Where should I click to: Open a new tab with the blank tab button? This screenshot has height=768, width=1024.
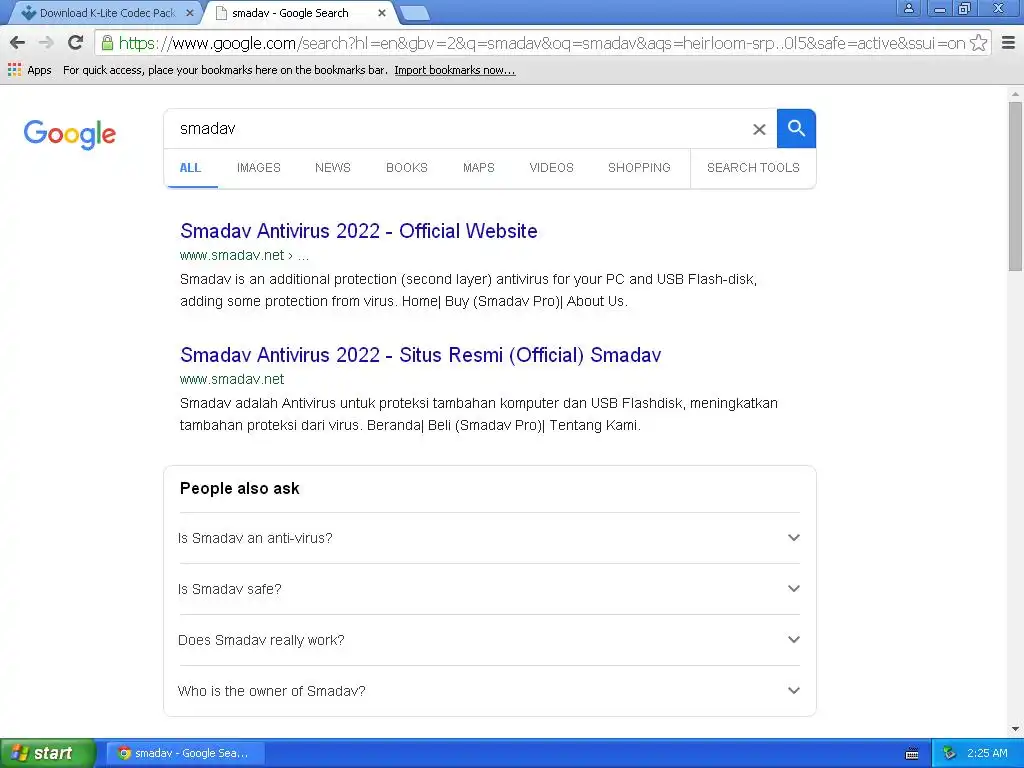(x=413, y=13)
